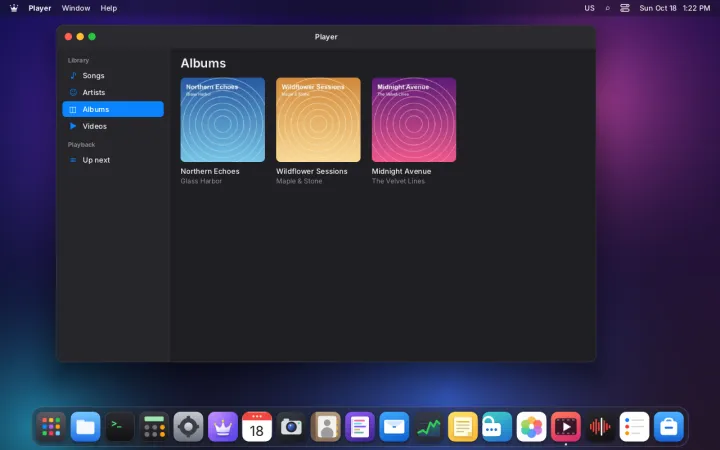The height and width of the screenshot is (450, 720).
Task: Open the Help menu
Action: [109, 8]
